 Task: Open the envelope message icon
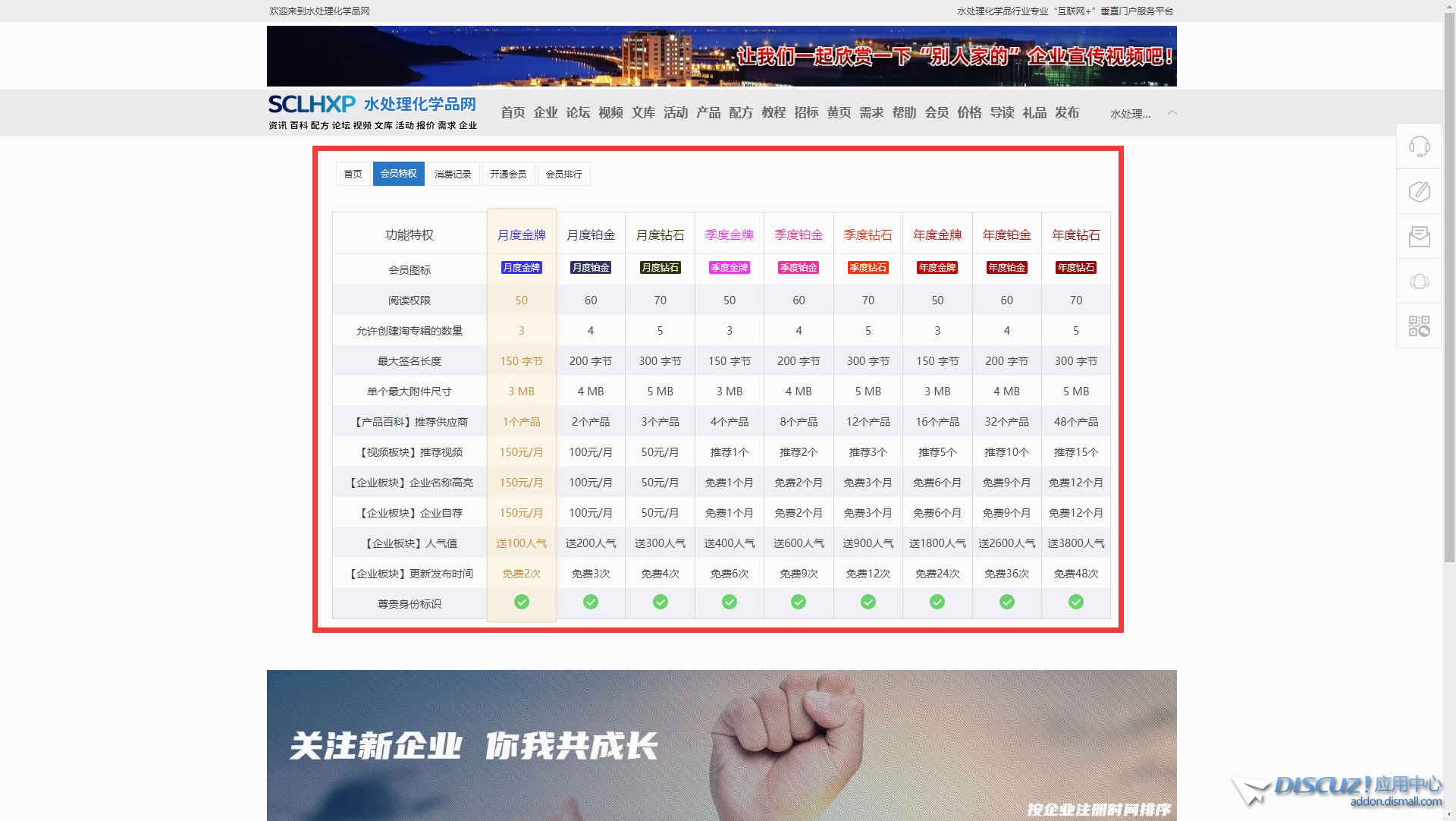click(x=1419, y=237)
